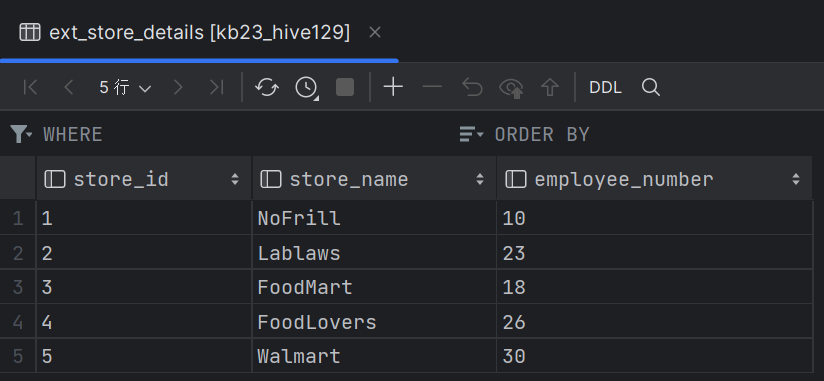Open auto-refresh interval clock icon

pos(306,87)
